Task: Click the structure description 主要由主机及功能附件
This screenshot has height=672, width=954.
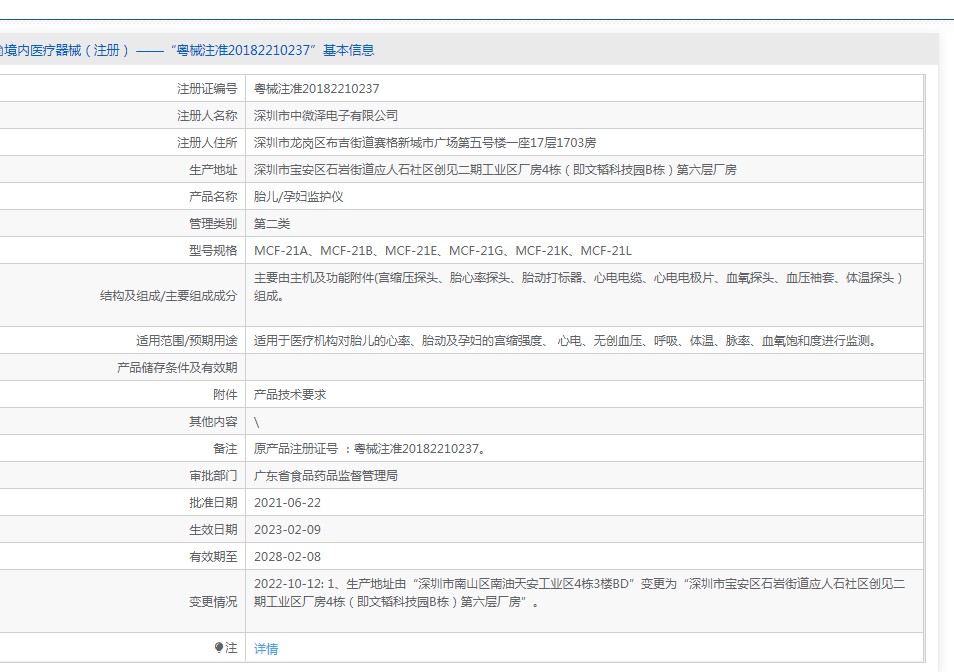Action: coord(578,286)
